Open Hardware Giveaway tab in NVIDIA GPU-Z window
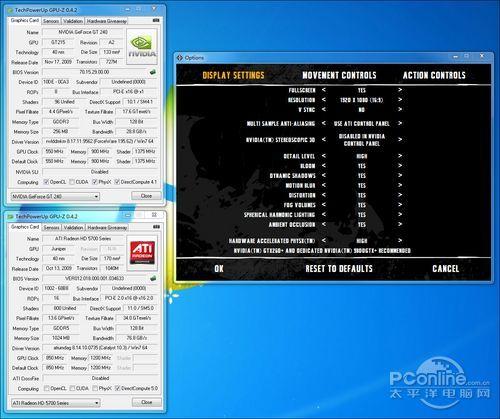 [x=107, y=21]
